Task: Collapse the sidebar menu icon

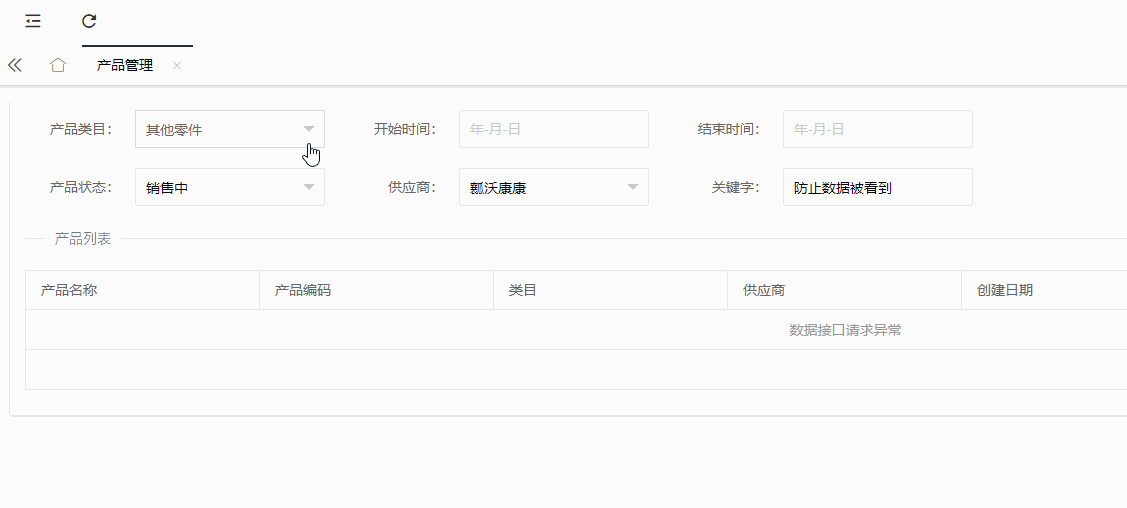Action: [33, 22]
